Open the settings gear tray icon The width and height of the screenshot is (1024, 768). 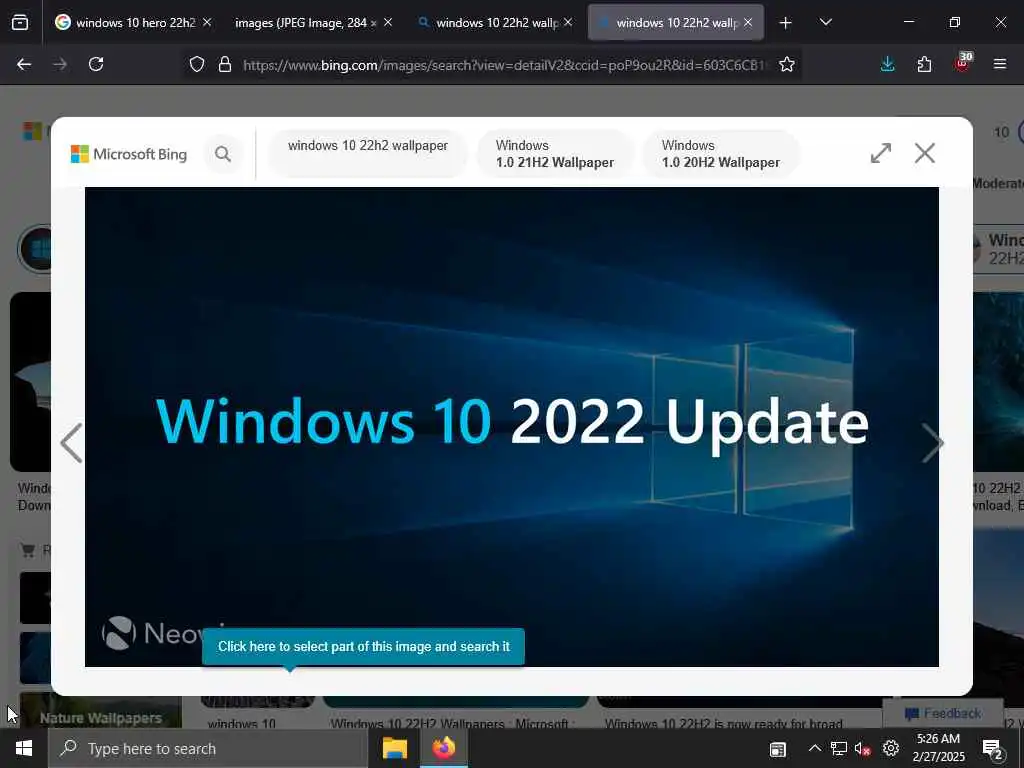(891, 748)
